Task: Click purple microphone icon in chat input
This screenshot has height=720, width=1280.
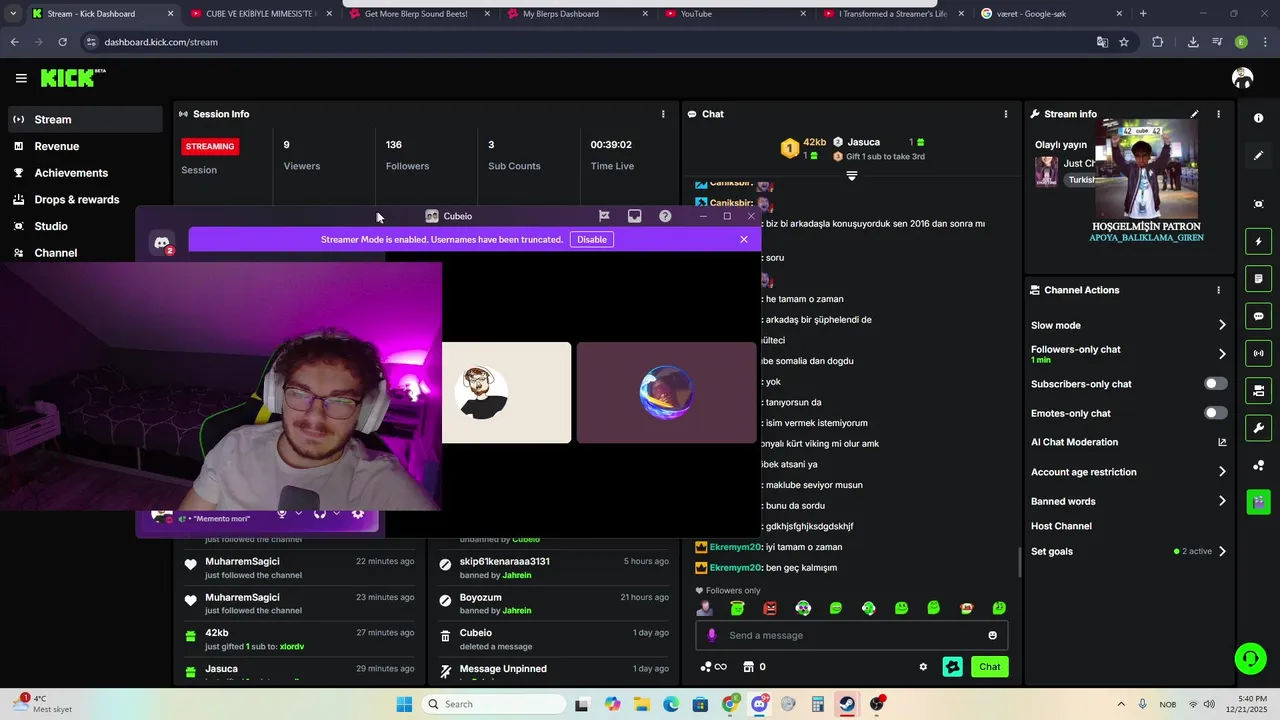Action: (712, 635)
